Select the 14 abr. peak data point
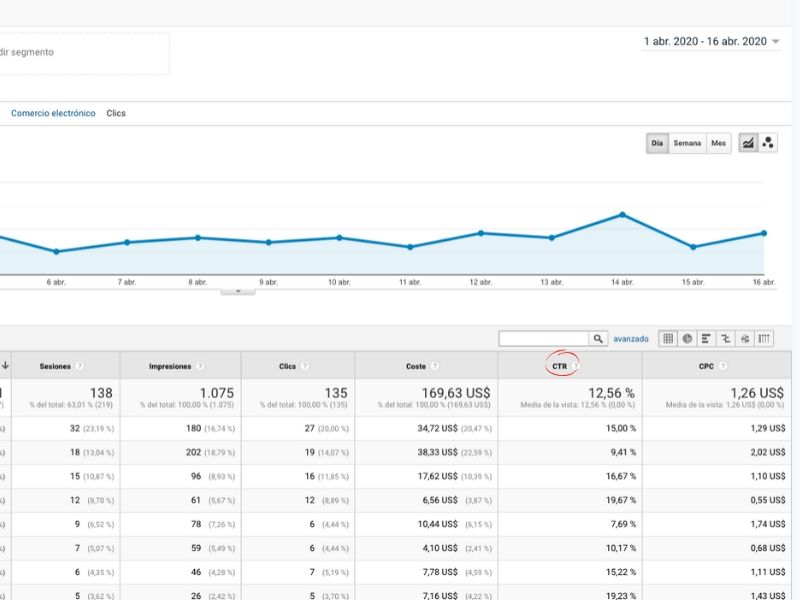This screenshot has width=800, height=600. [622, 215]
